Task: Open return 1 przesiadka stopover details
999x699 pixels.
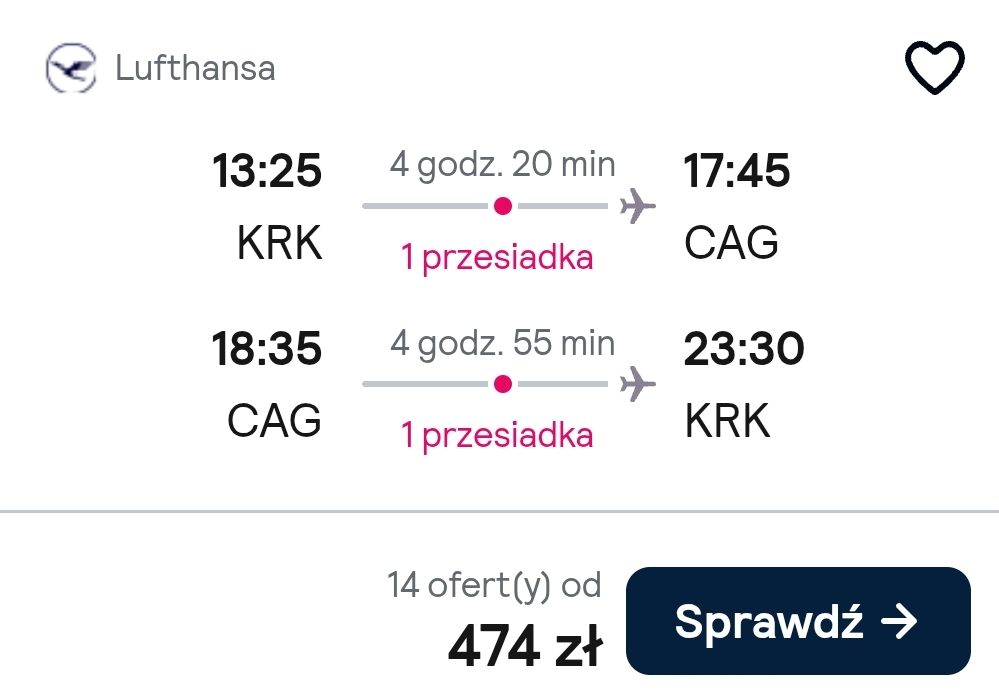Action: (497, 436)
